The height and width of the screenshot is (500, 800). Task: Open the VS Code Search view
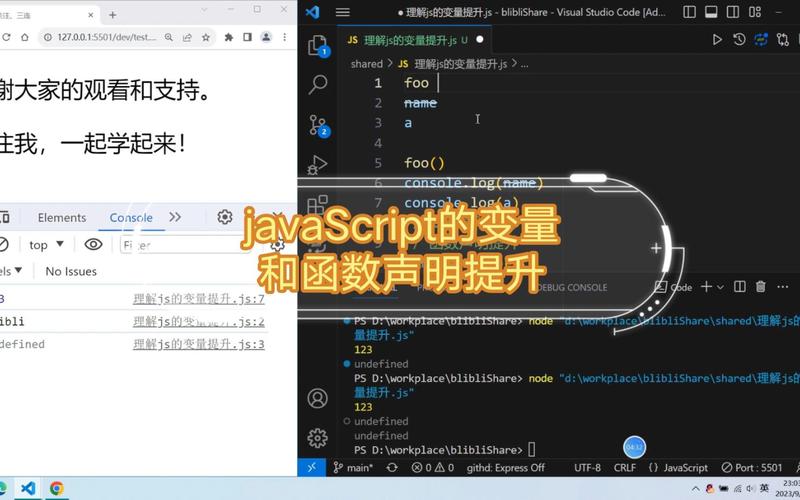317,85
